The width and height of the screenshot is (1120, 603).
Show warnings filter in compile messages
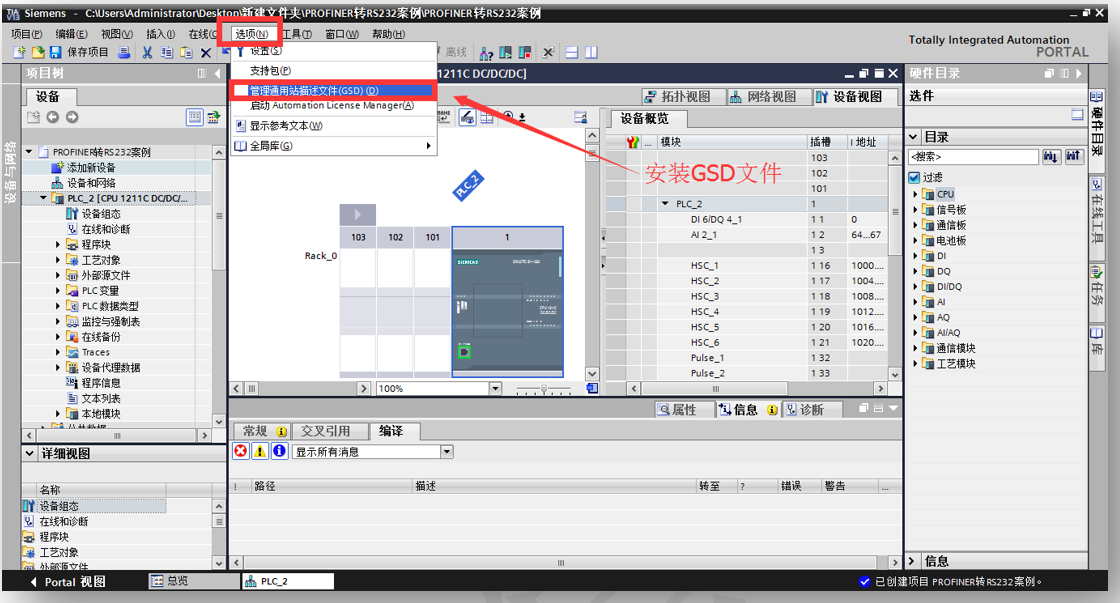260,451
